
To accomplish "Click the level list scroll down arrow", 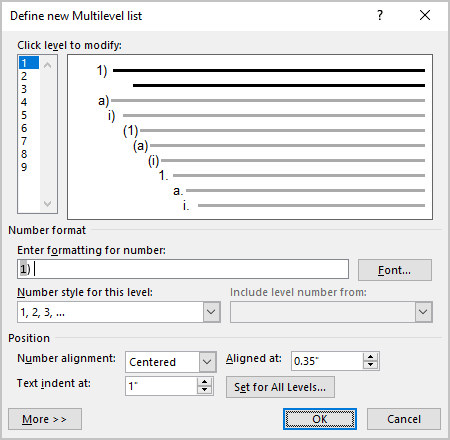I will tap(48, 203).
